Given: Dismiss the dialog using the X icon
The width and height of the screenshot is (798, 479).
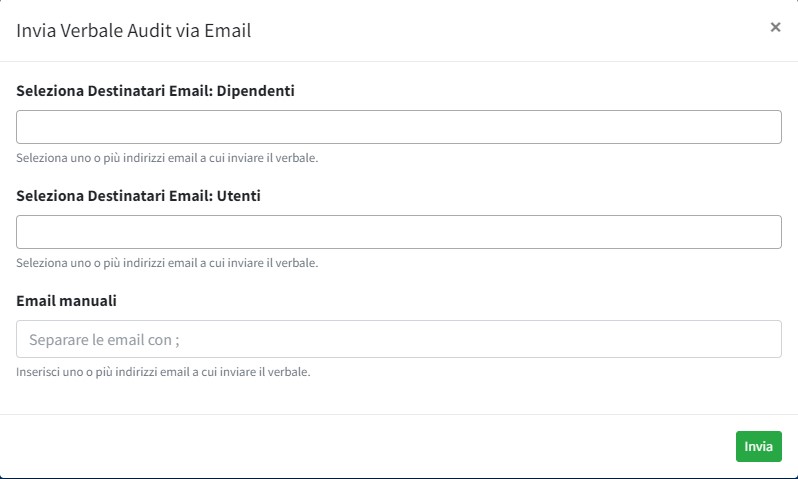Looking at the screenshot, I should pyautogui.click(x=775, y=28).
